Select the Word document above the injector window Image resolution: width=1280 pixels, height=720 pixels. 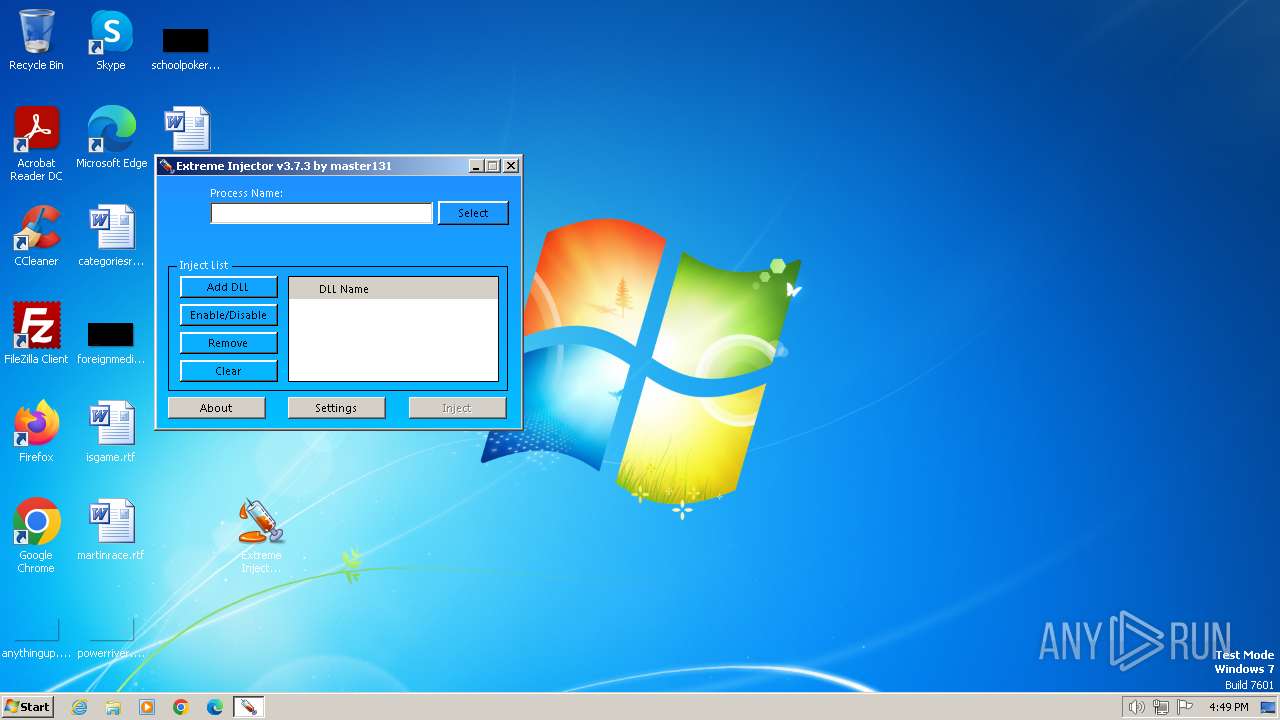pyautogui.click(x=186, y=129)
